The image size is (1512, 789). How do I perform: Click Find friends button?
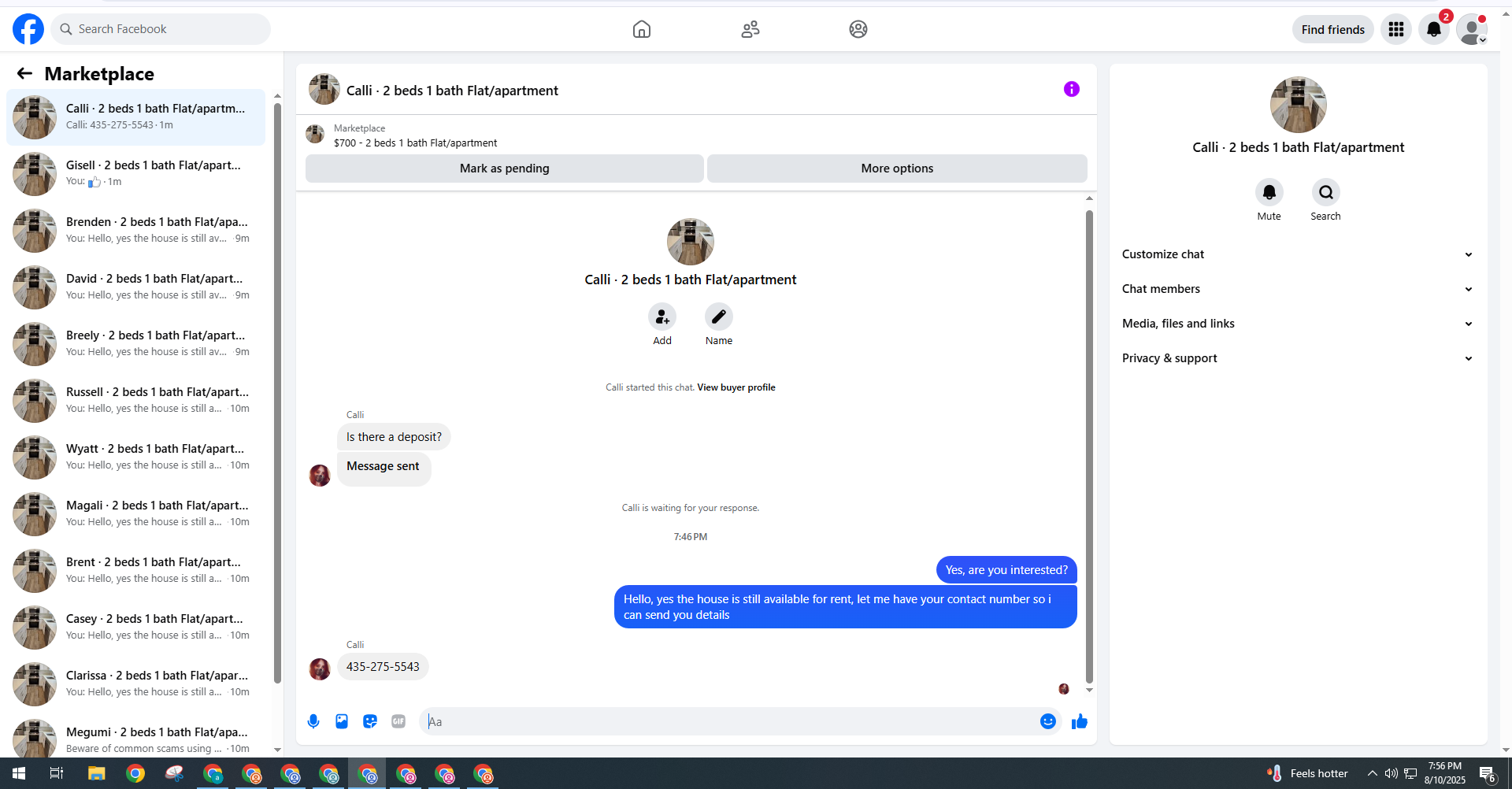click(1333, 29)
